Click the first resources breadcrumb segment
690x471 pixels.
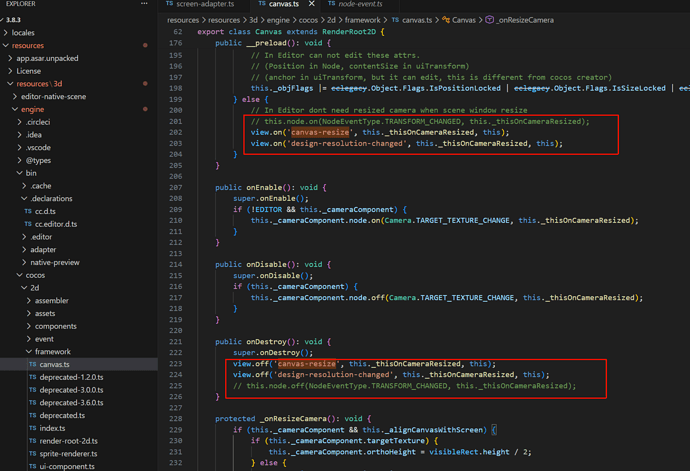pos(183,20)
